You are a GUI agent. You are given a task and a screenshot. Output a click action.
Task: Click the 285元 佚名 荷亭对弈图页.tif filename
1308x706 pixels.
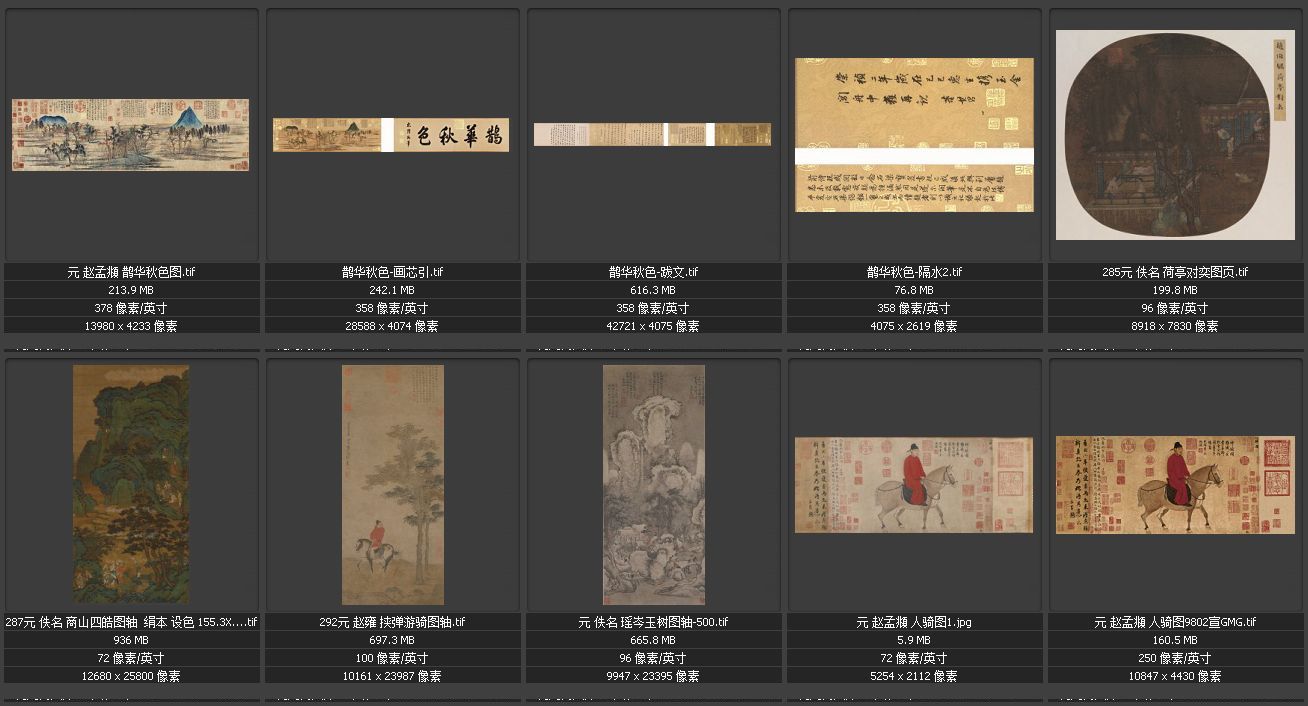coord(1175,272)
